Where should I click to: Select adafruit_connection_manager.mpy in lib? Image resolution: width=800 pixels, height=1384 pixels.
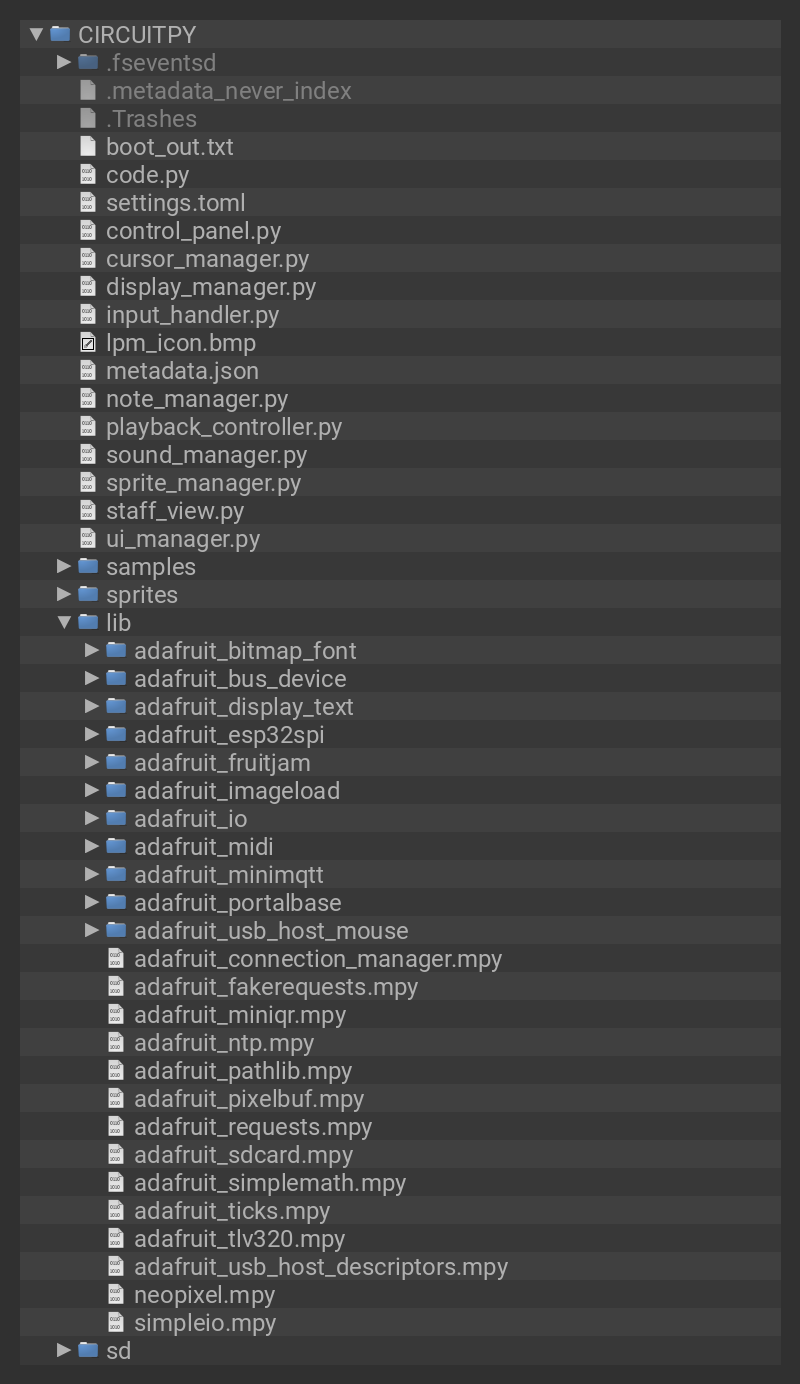tap(318, 959)
